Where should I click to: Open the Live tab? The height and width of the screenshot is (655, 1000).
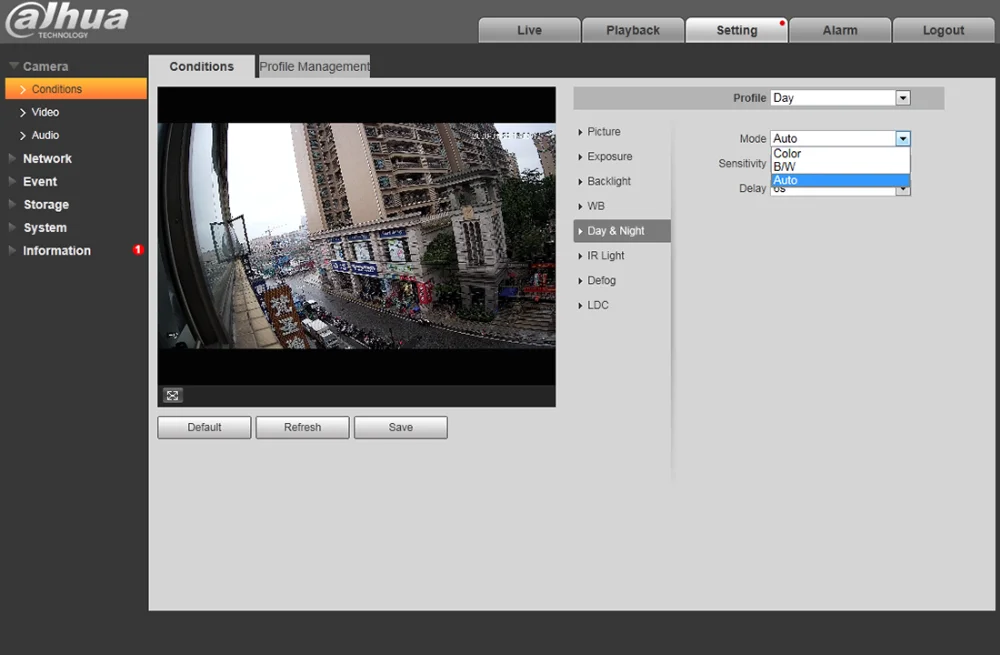[529, 30]
